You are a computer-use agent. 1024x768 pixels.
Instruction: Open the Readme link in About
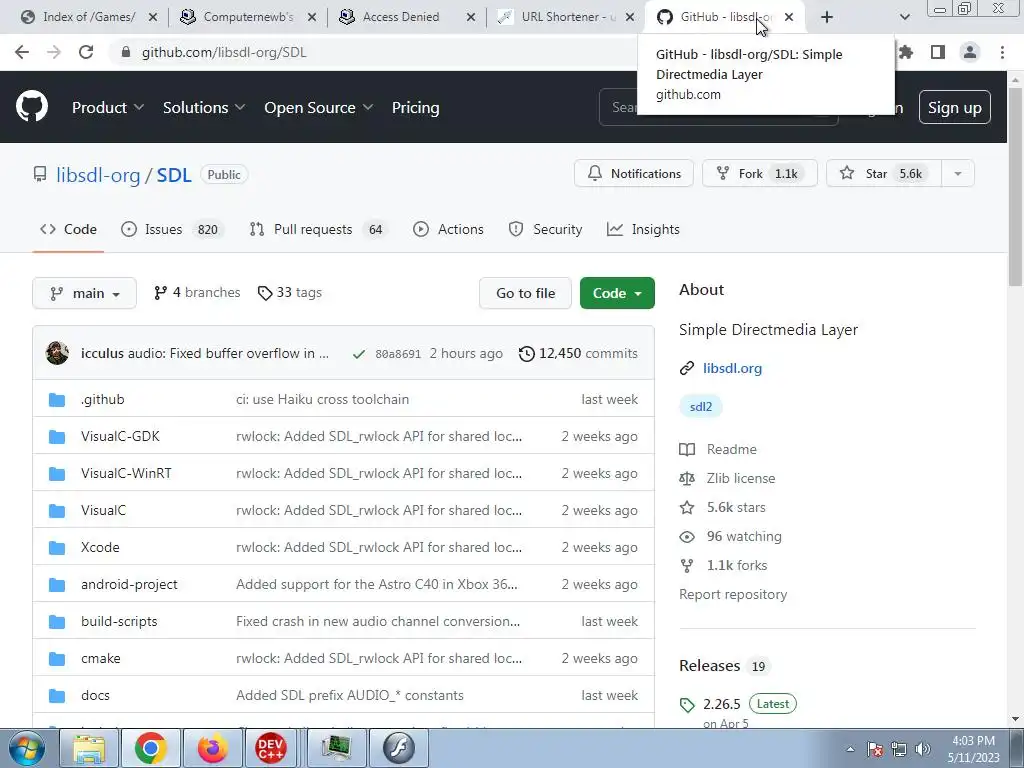pyautogui.click(x=731, y=449)
